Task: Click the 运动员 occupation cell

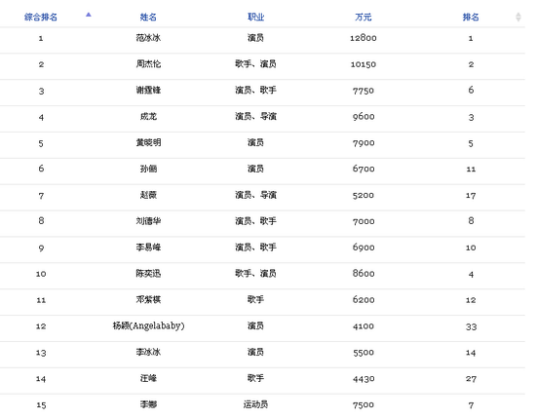Action: 256,405
